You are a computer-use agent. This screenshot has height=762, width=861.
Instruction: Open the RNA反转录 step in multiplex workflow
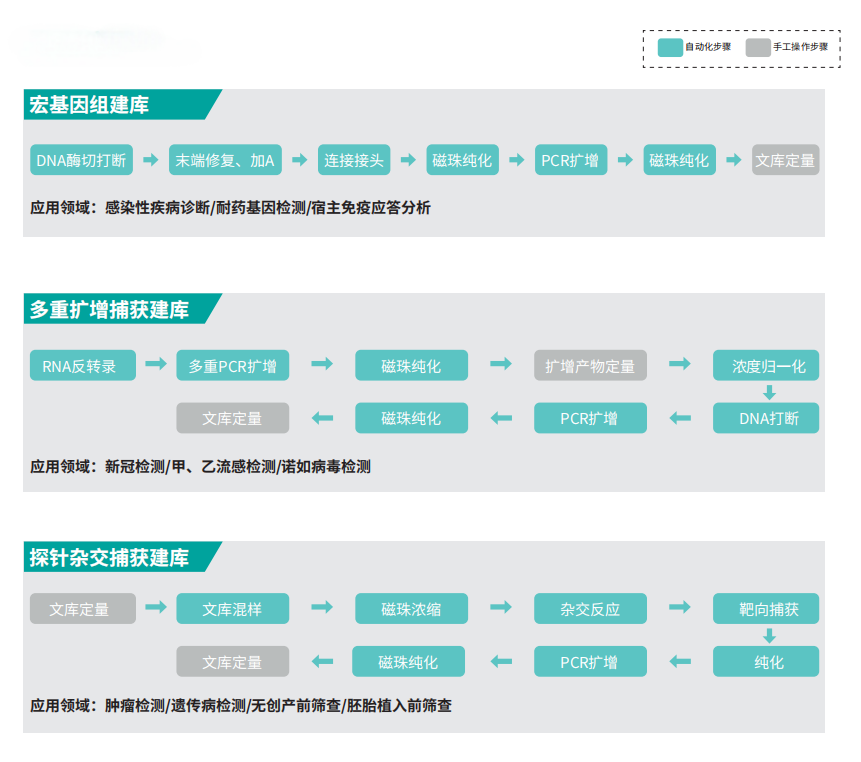pos(82,365)
